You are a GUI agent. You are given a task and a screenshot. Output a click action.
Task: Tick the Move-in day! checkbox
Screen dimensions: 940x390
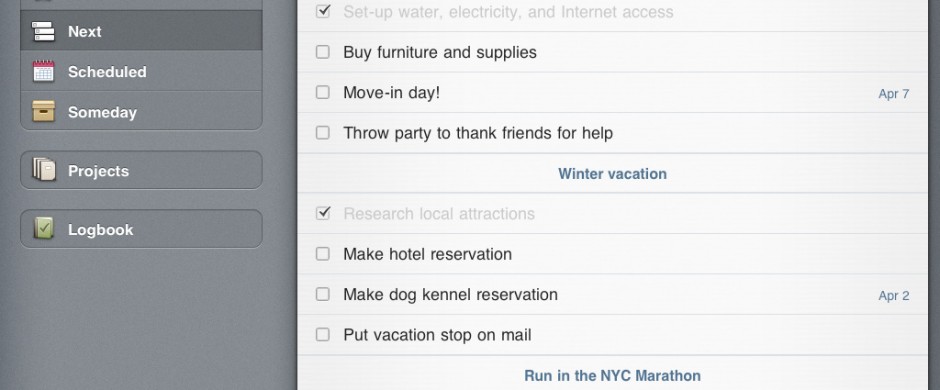[323, 92]
